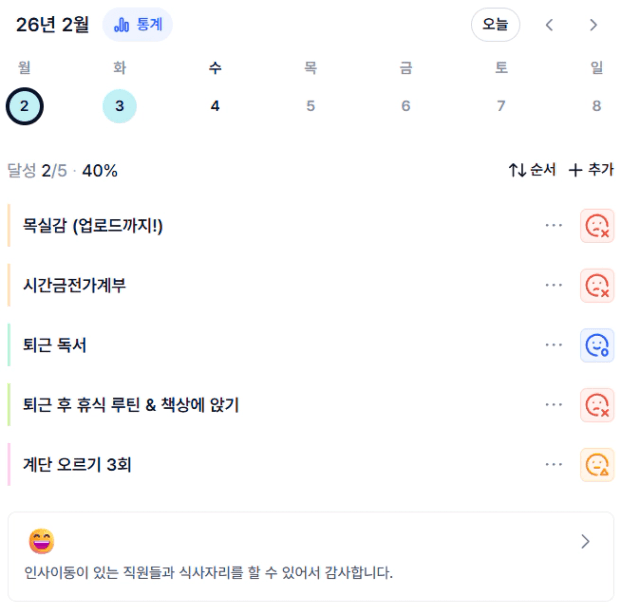Toggle status face for 퇴근 후 휴식 루틴
The width and height of the screenshot is (621, 614).
pos(597,405)
